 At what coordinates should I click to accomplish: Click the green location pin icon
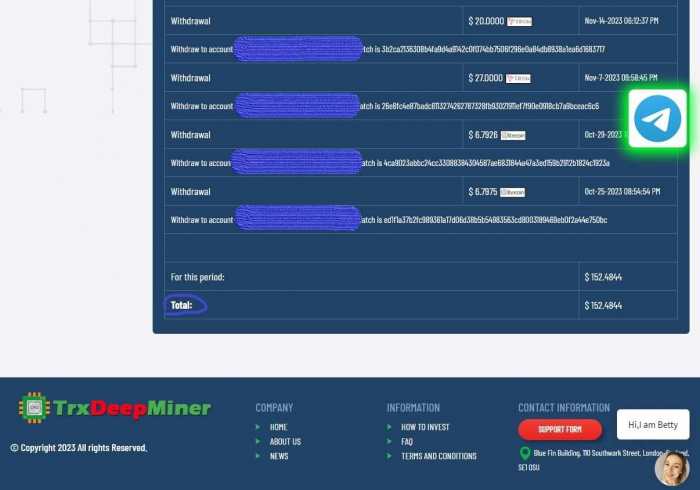pyautogui.click(x=525, y=454)
